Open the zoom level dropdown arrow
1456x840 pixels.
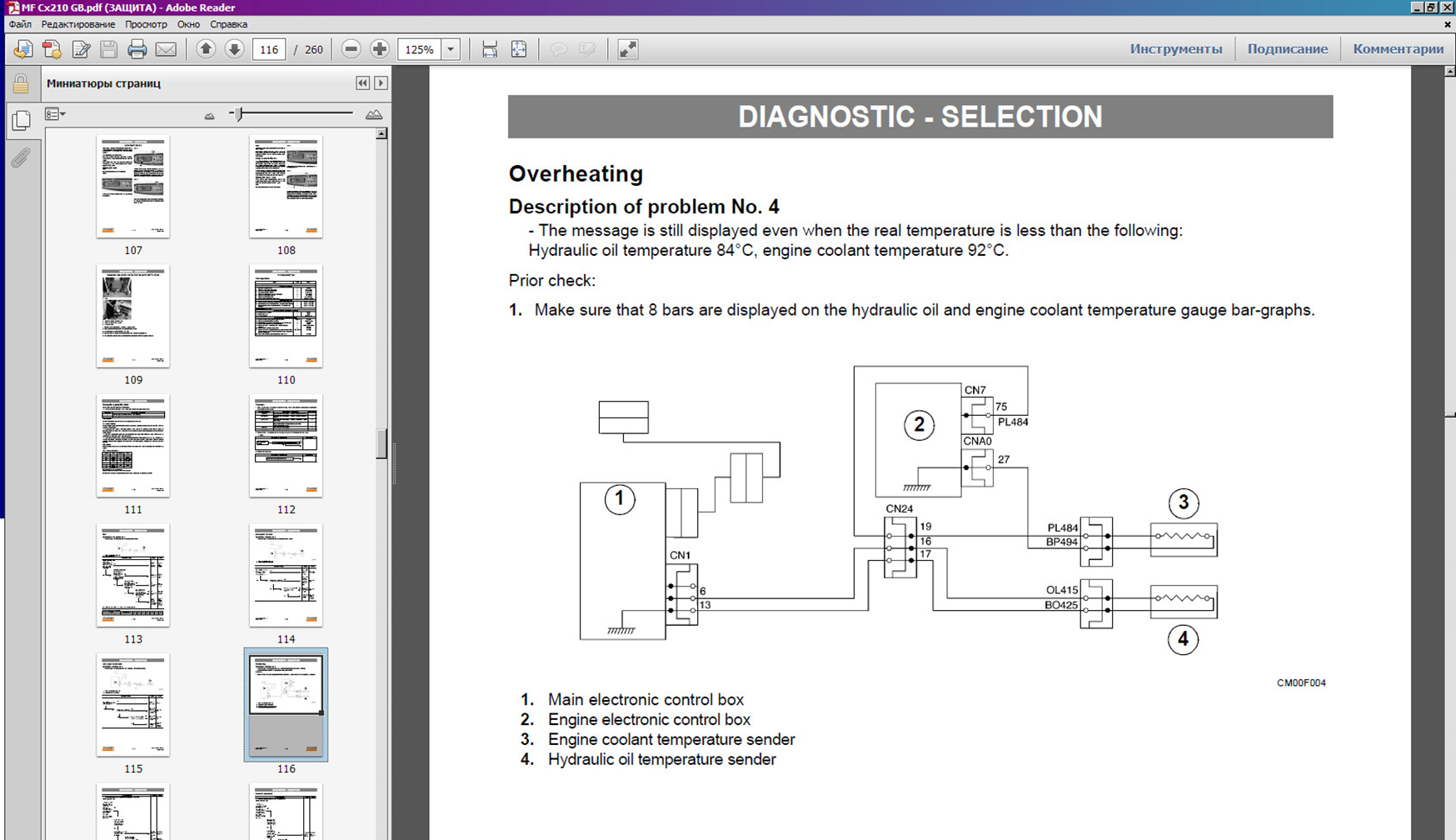pos(451,49)
